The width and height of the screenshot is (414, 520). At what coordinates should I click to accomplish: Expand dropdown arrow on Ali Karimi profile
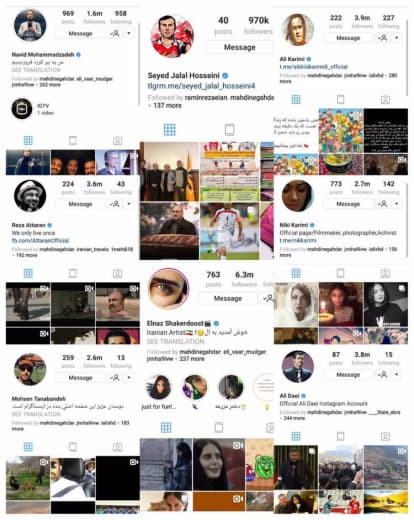pyautogui.click(x=397, y=38)
